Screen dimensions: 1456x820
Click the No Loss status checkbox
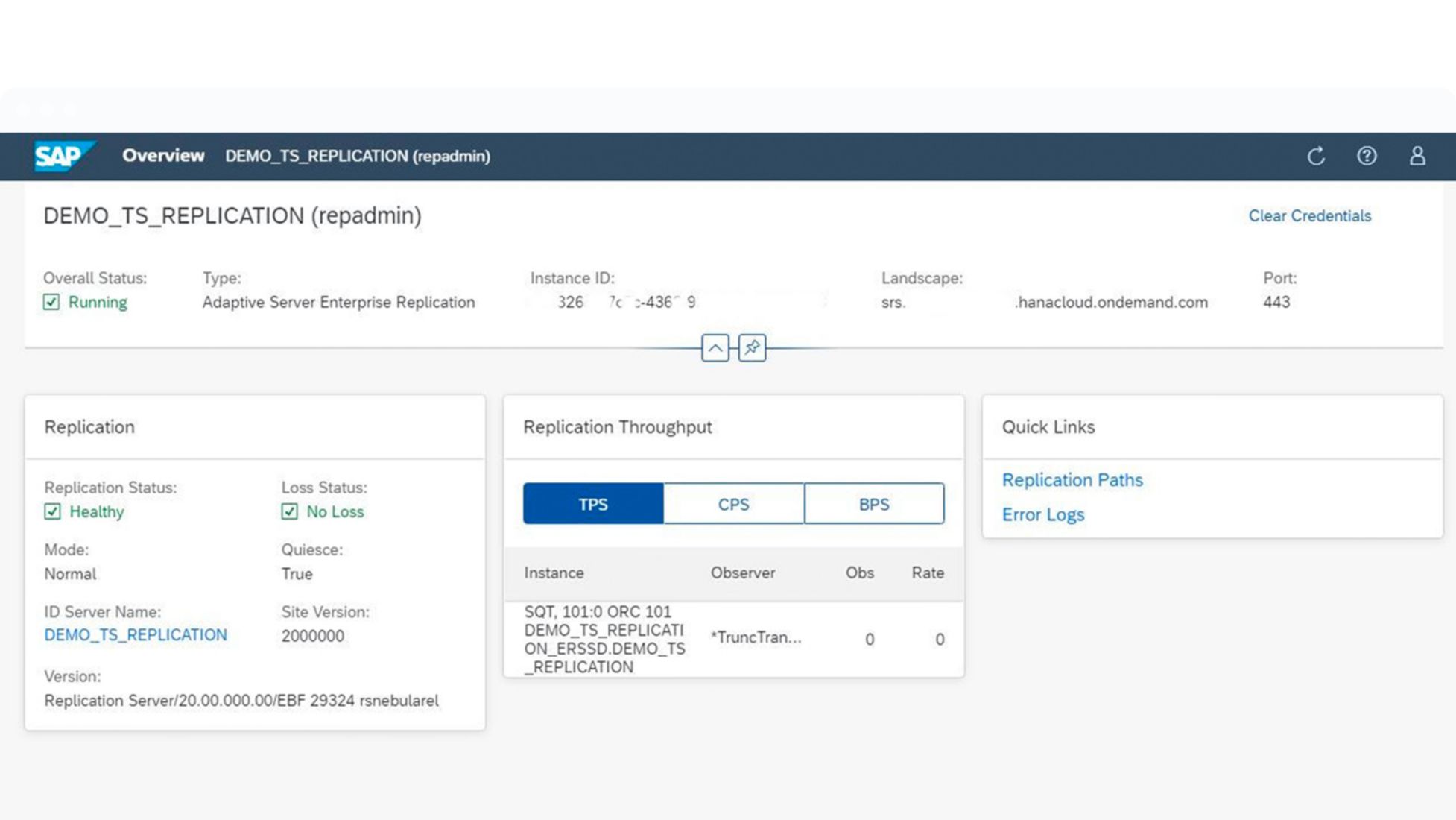[290, 511]
